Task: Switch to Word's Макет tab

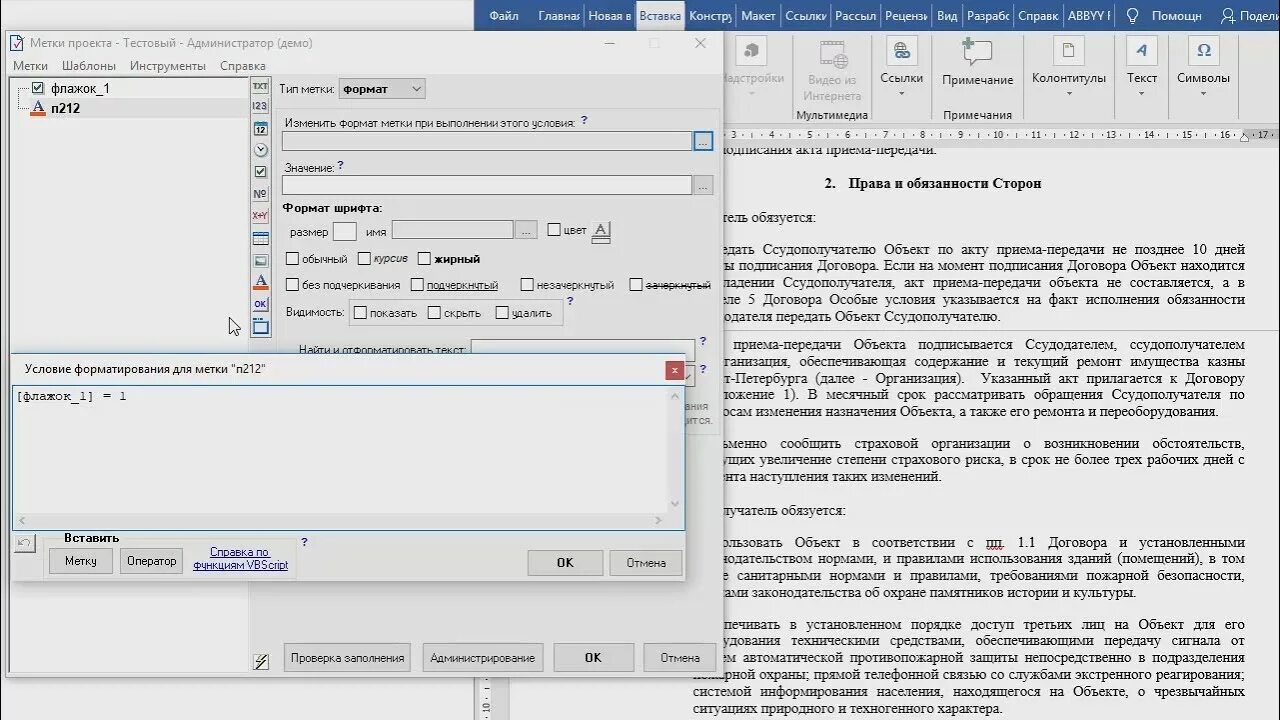Action: [758, 16]
